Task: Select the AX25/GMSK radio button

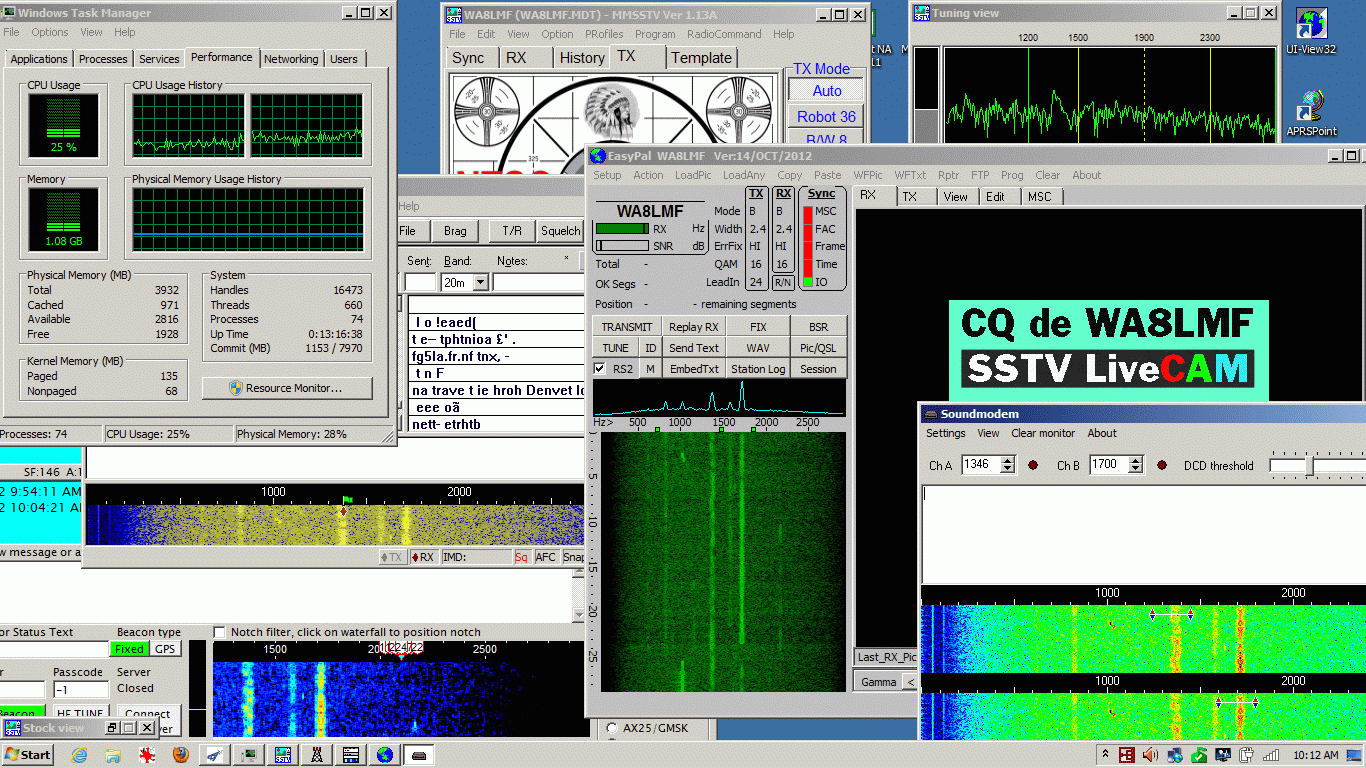Action: [612, 729]
